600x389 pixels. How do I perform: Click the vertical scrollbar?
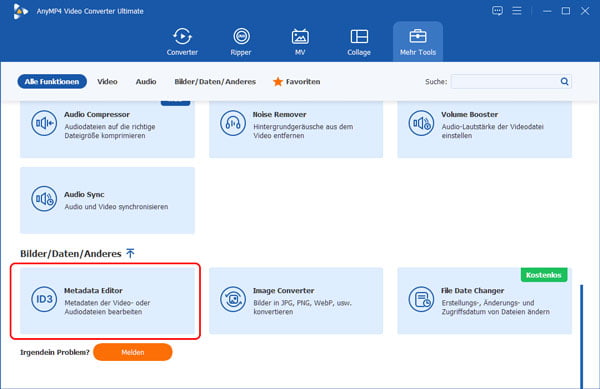[x=582, y=337]
